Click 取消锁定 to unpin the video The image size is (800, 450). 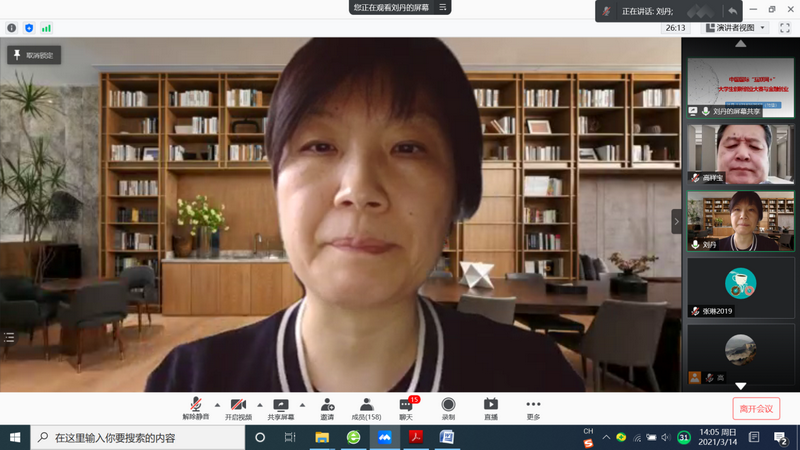point(34,56)
